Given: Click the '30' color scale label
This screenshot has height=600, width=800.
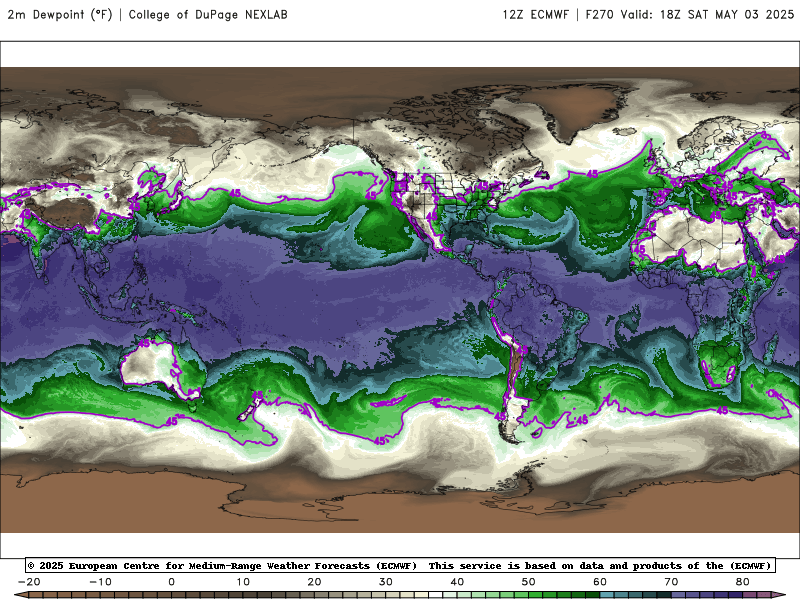Looking at the screenshot, I should tap(386, 582).
